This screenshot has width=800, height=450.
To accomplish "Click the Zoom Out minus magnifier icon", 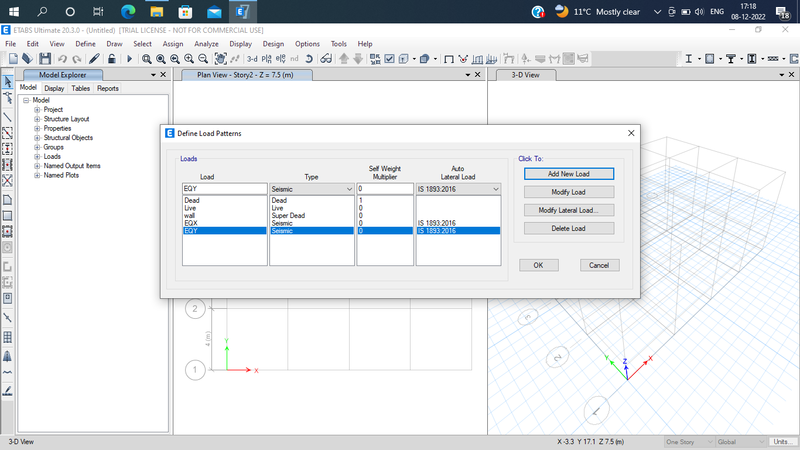I will pos(203,59).
